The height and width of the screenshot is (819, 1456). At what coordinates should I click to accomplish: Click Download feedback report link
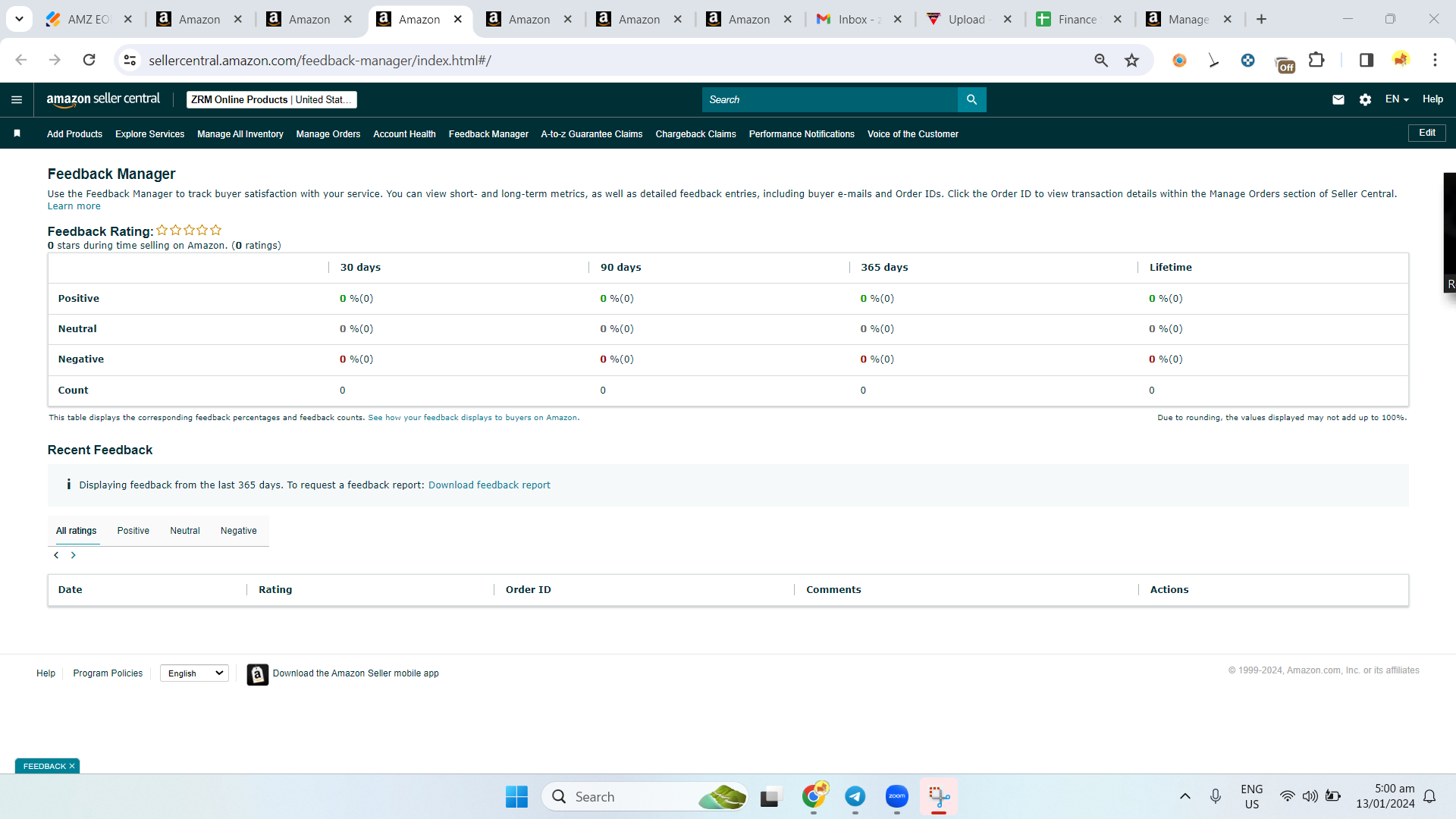(x=489, y=485)
